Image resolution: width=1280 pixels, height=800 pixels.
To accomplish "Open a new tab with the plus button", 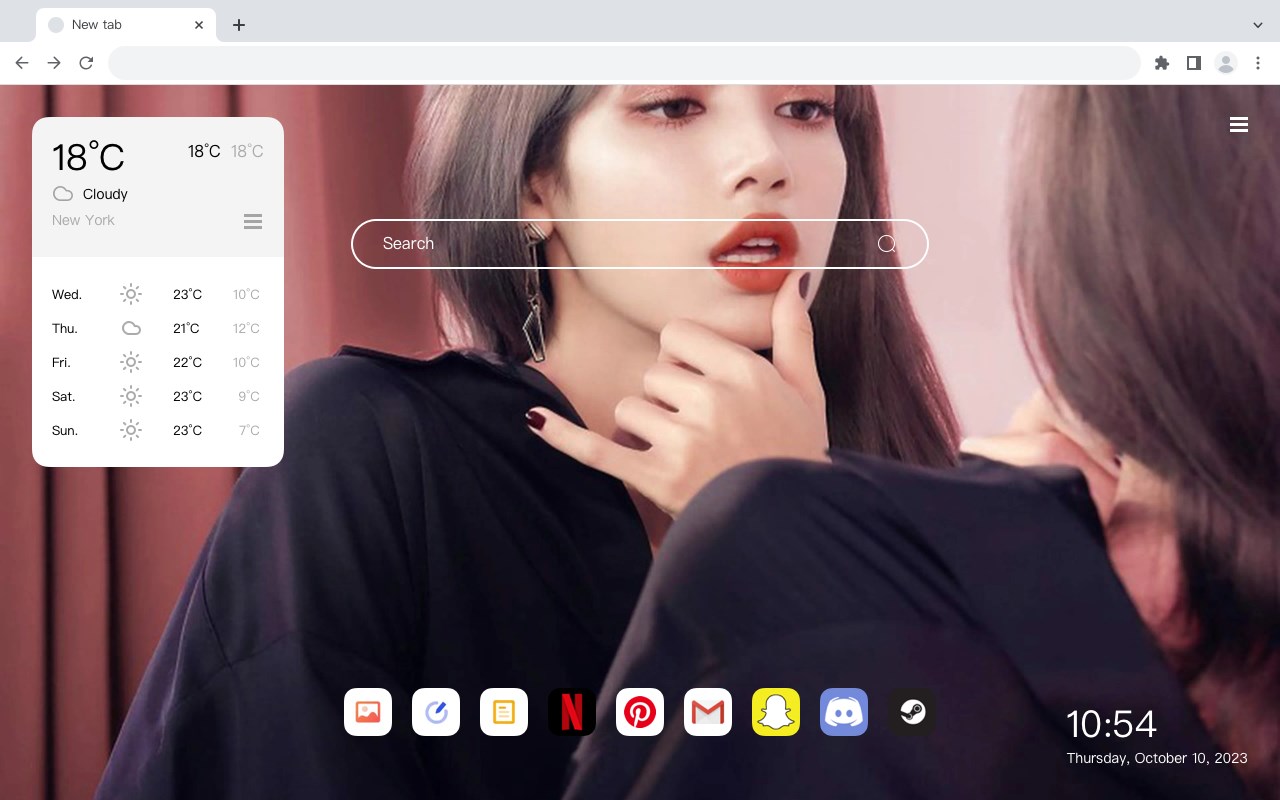I will pos(239,25).
